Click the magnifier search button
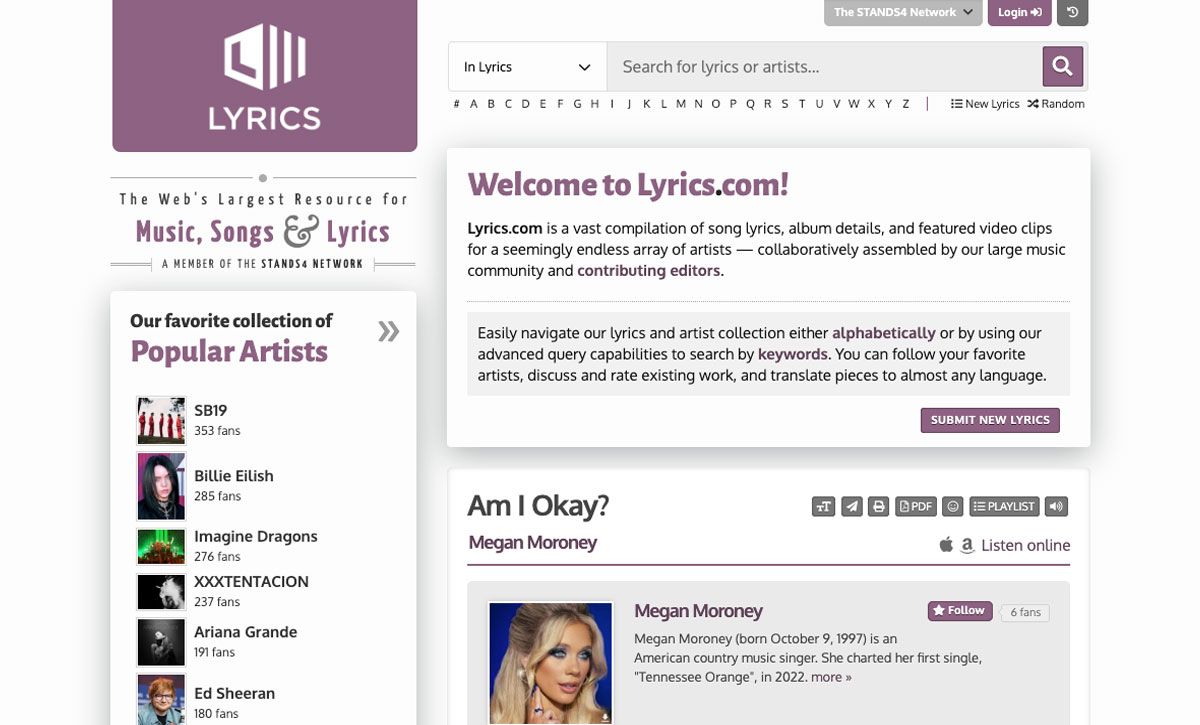 click(x=1062, y=66)
